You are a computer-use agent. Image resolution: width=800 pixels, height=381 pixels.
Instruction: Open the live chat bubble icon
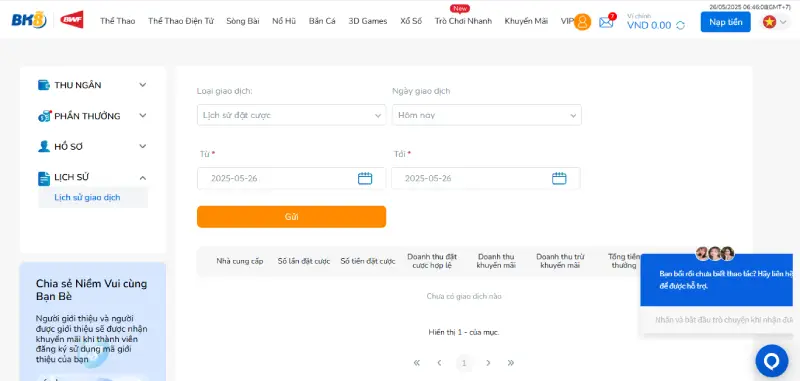tap(772, 361)
